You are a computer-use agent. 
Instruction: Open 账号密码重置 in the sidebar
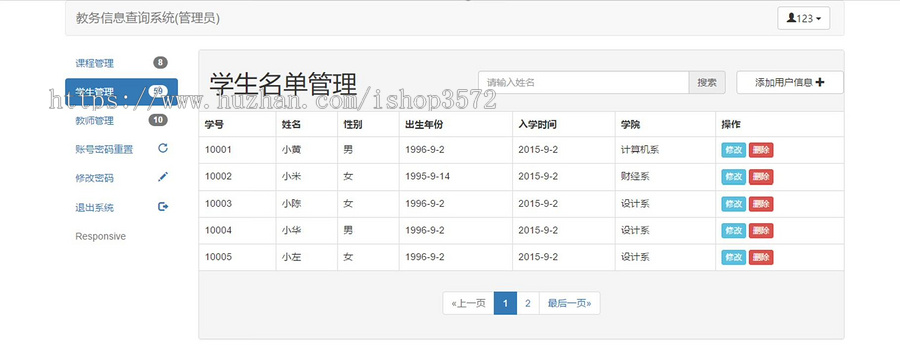pyautogui.click(x=104, y=149)
